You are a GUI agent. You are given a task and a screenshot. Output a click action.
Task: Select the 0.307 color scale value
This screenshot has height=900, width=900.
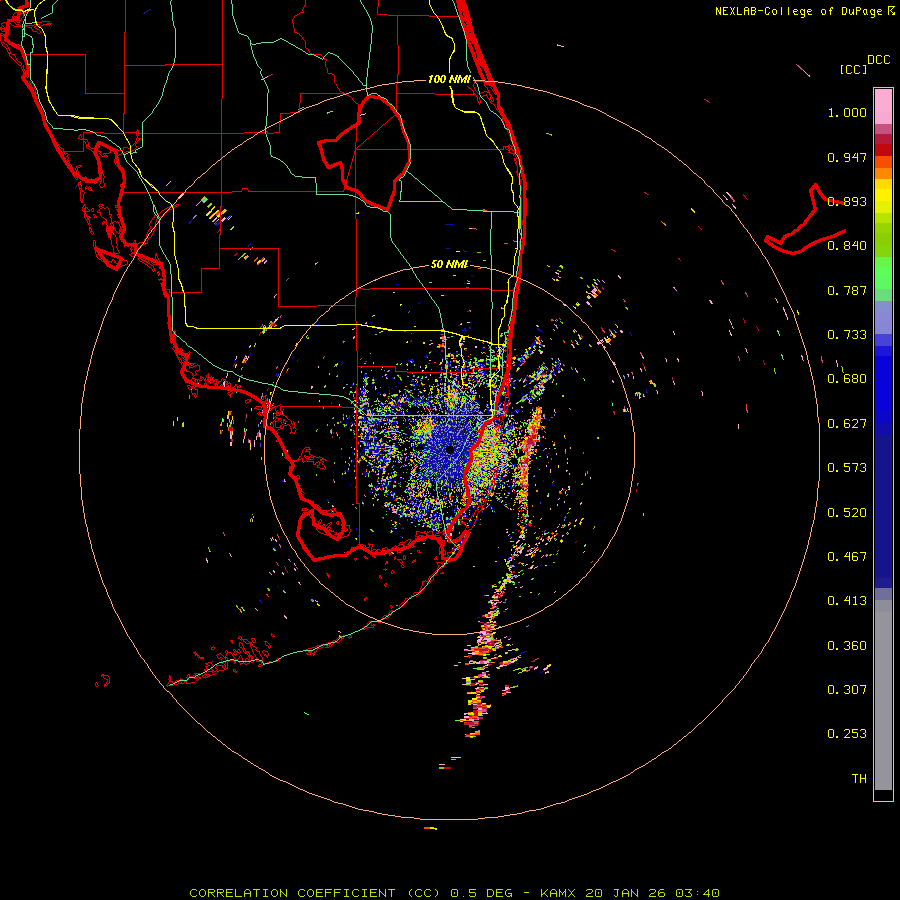coord(847,690)
